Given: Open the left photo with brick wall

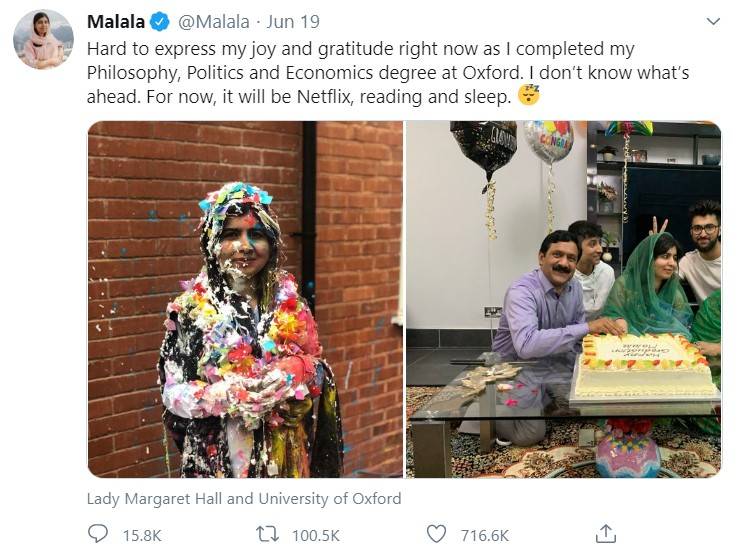Looking at the screenshot, I should point(245,299).
